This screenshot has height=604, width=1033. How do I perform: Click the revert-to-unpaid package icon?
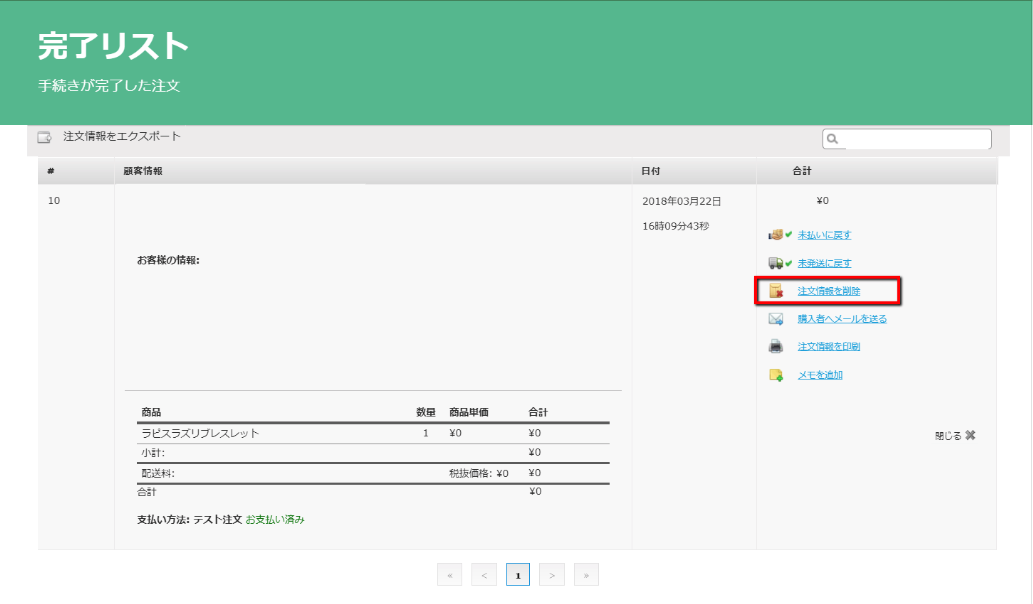click(x=779, y=234)
